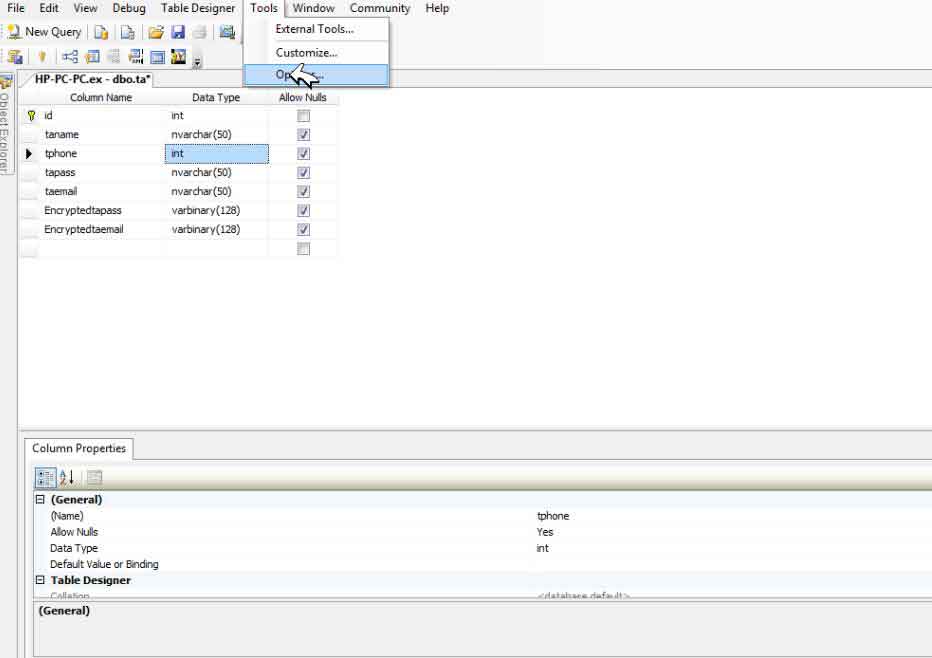
Task: Save the table with the floppy disk icon
Action: [178, 32]
